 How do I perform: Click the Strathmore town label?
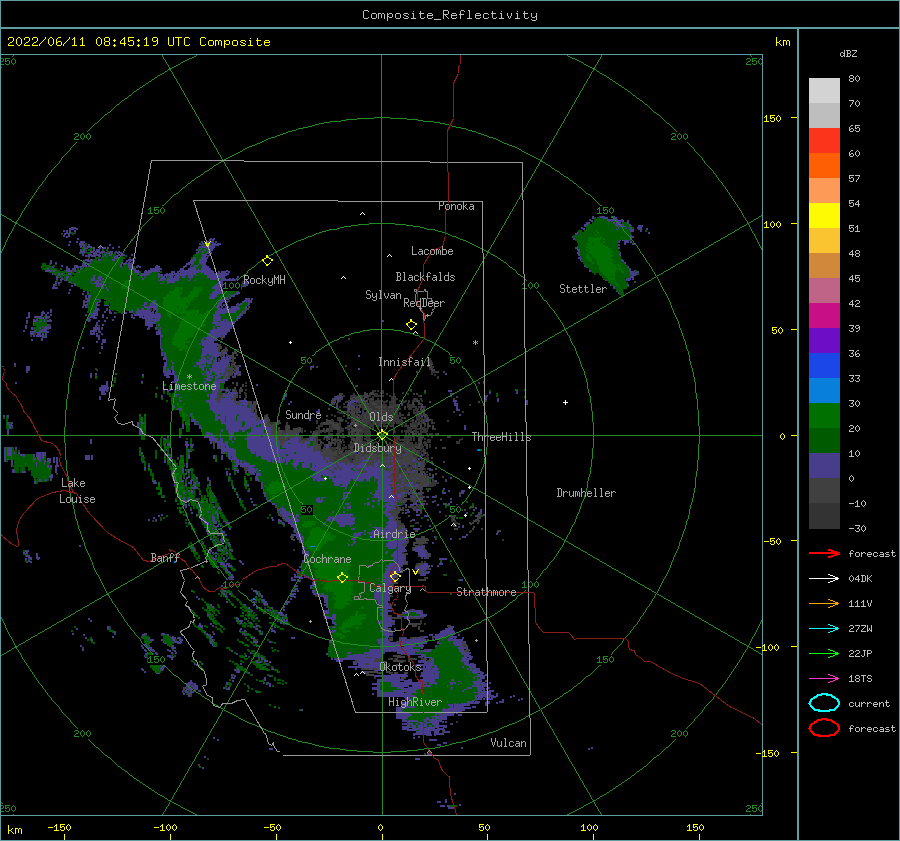coord(486,592)
